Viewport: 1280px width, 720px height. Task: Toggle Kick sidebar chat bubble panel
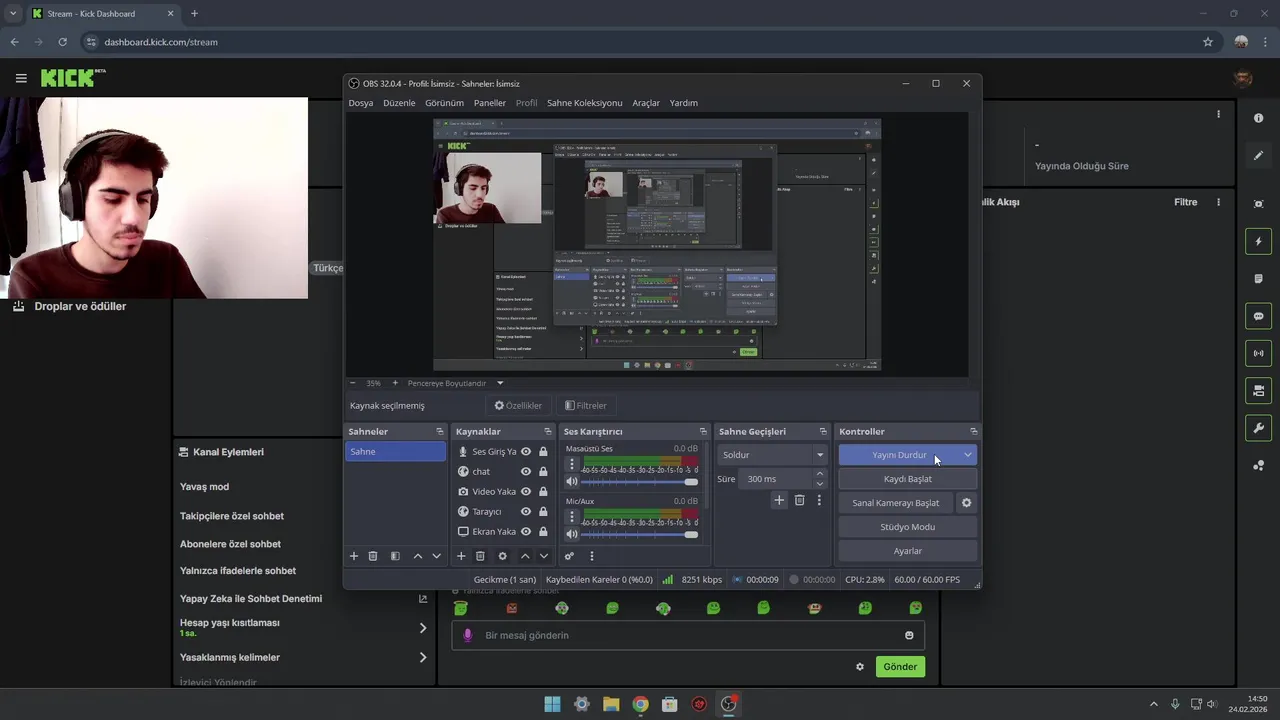click(x=1258, y=316)
